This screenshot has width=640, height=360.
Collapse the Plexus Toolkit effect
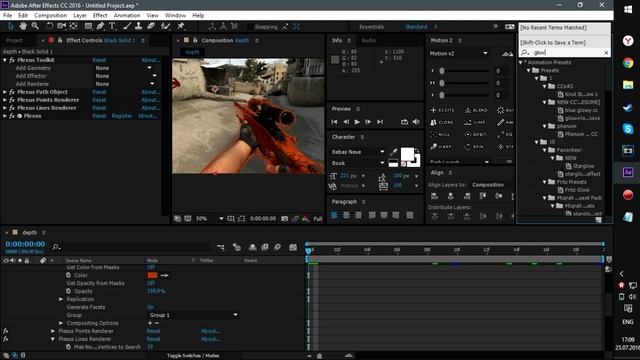coord(4,60)
